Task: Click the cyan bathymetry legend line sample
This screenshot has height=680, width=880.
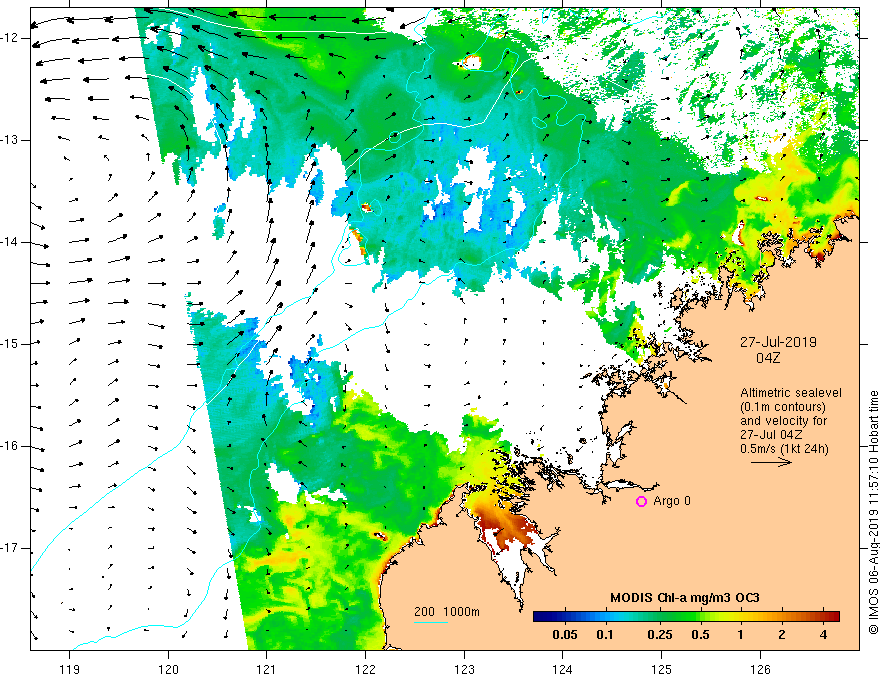Action: 431,622
